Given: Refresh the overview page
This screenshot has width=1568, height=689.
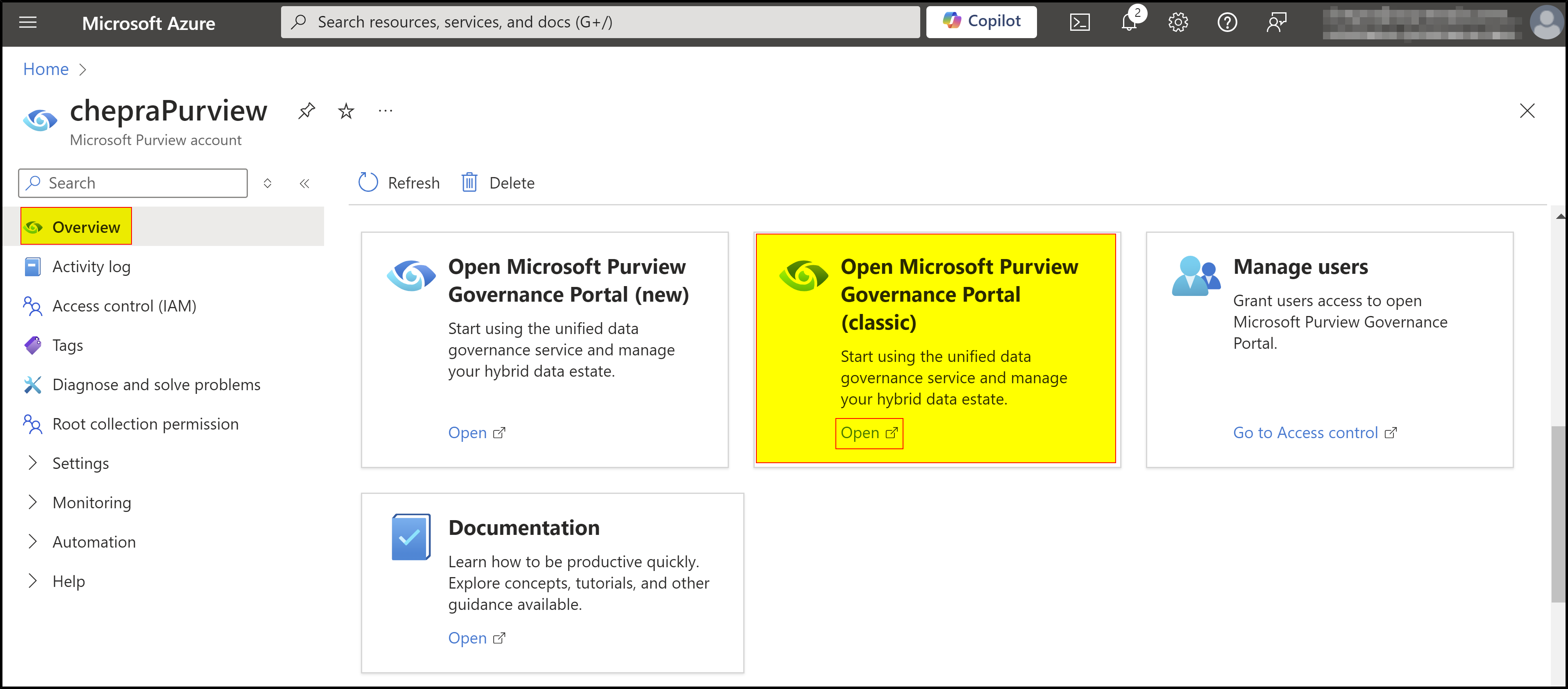Looking at the screenshot, I should click(x=399, y=182).
